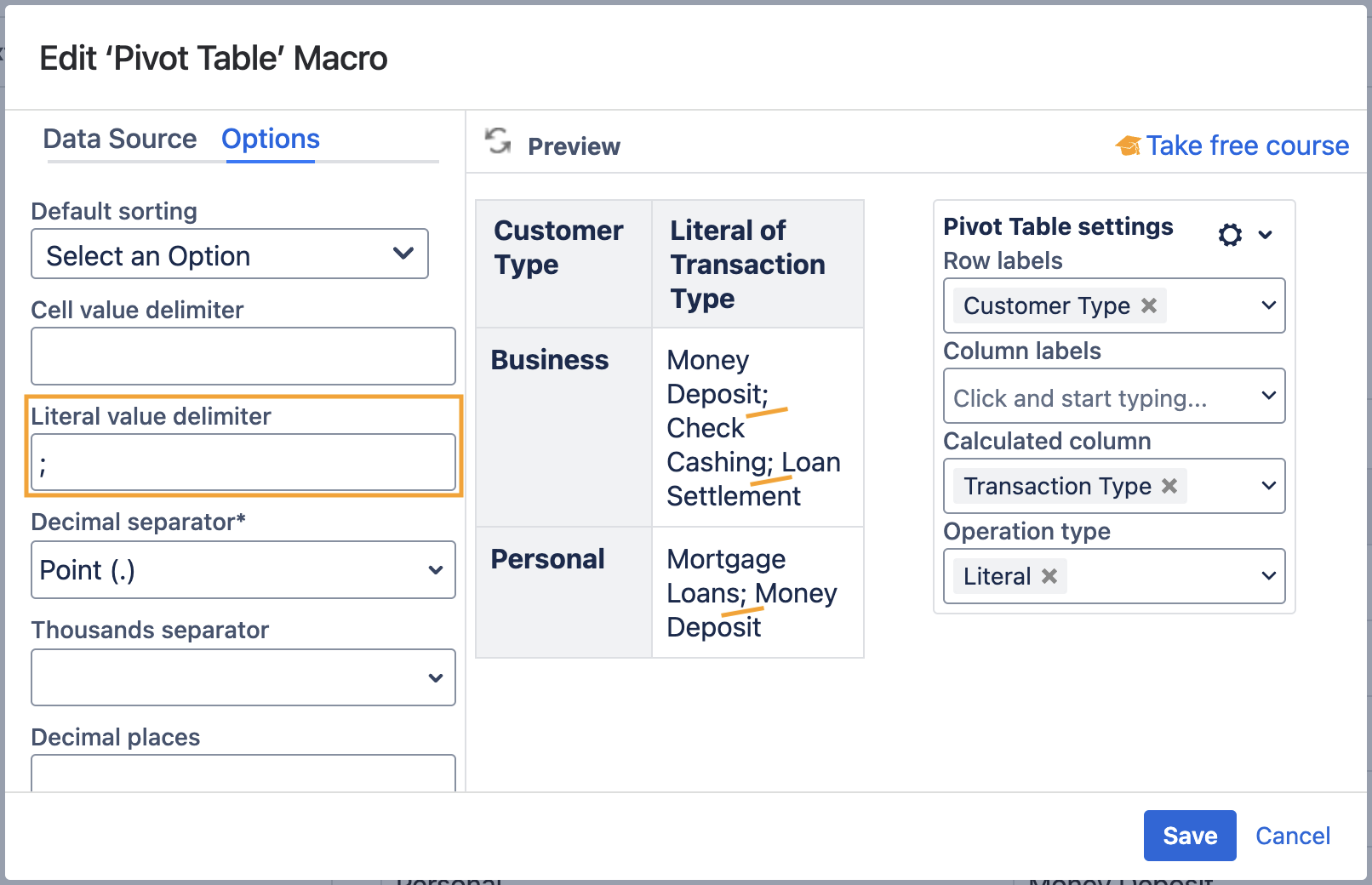This screenshot has width=1372, height=885.
Task: Click the Literal value delimiter field
Action: tap(243, 463)
